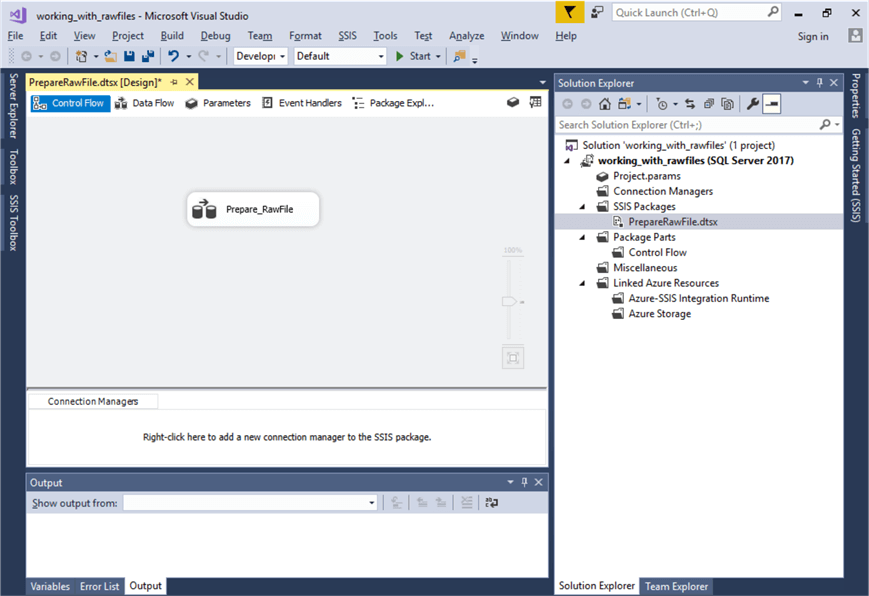Collapse the SSIS Packages folder

582,207
